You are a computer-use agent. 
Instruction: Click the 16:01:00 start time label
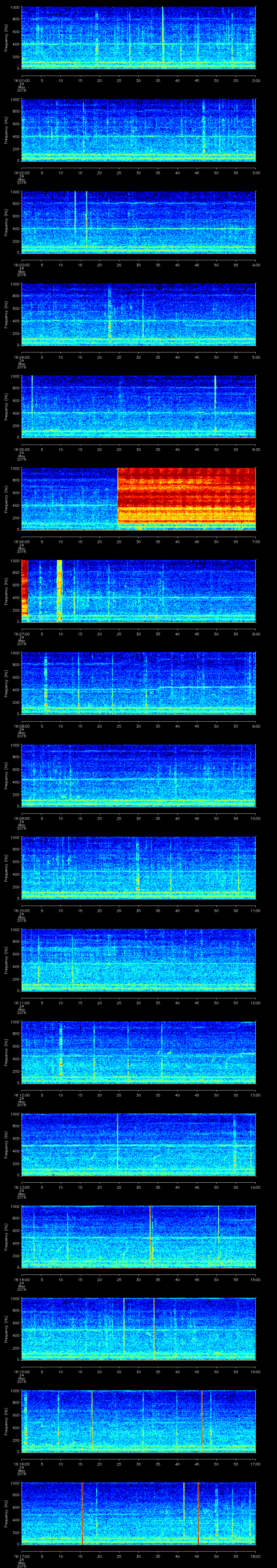(22, 80)
